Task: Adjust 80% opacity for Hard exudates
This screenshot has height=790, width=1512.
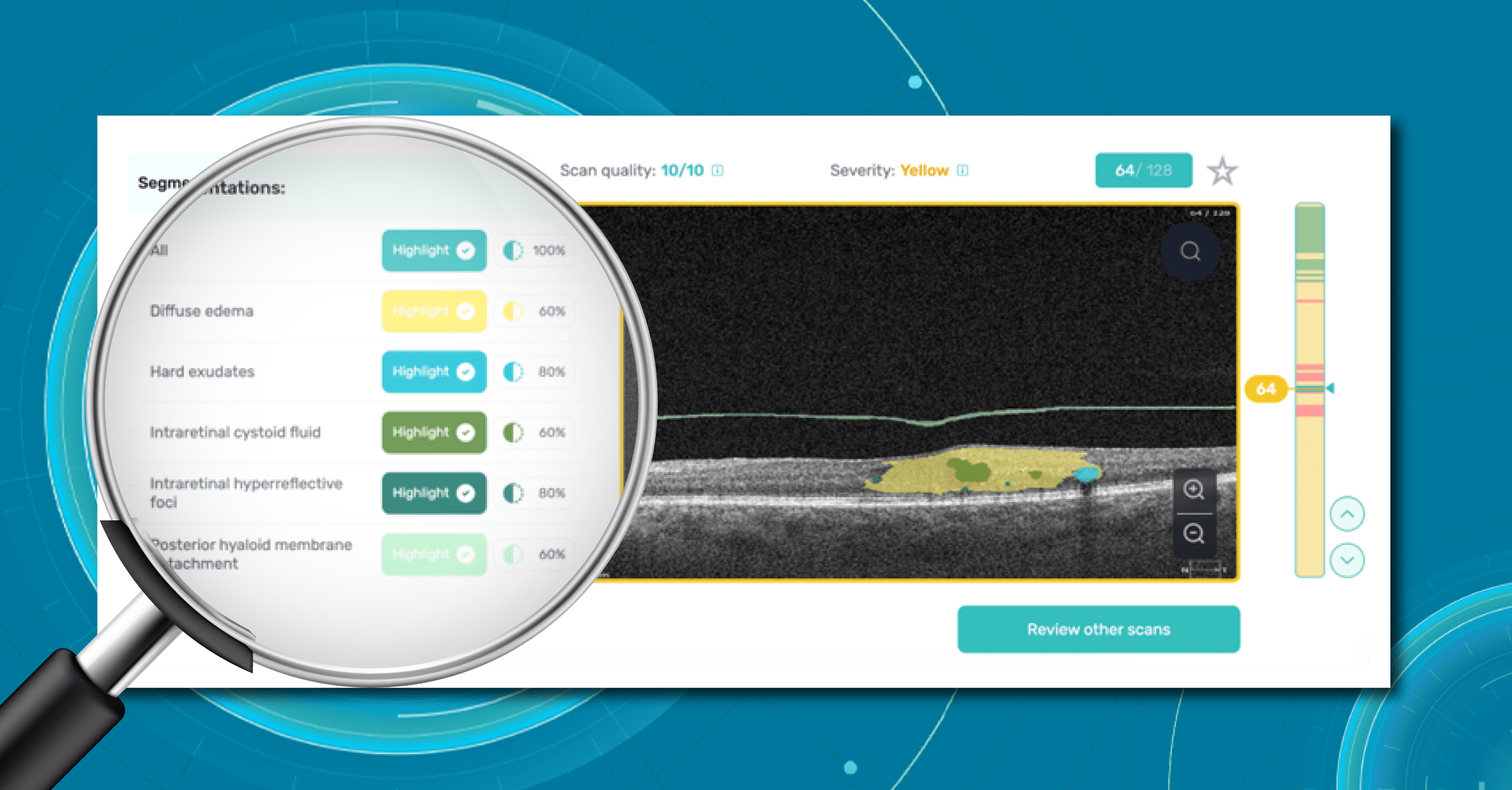Action: 534,372
